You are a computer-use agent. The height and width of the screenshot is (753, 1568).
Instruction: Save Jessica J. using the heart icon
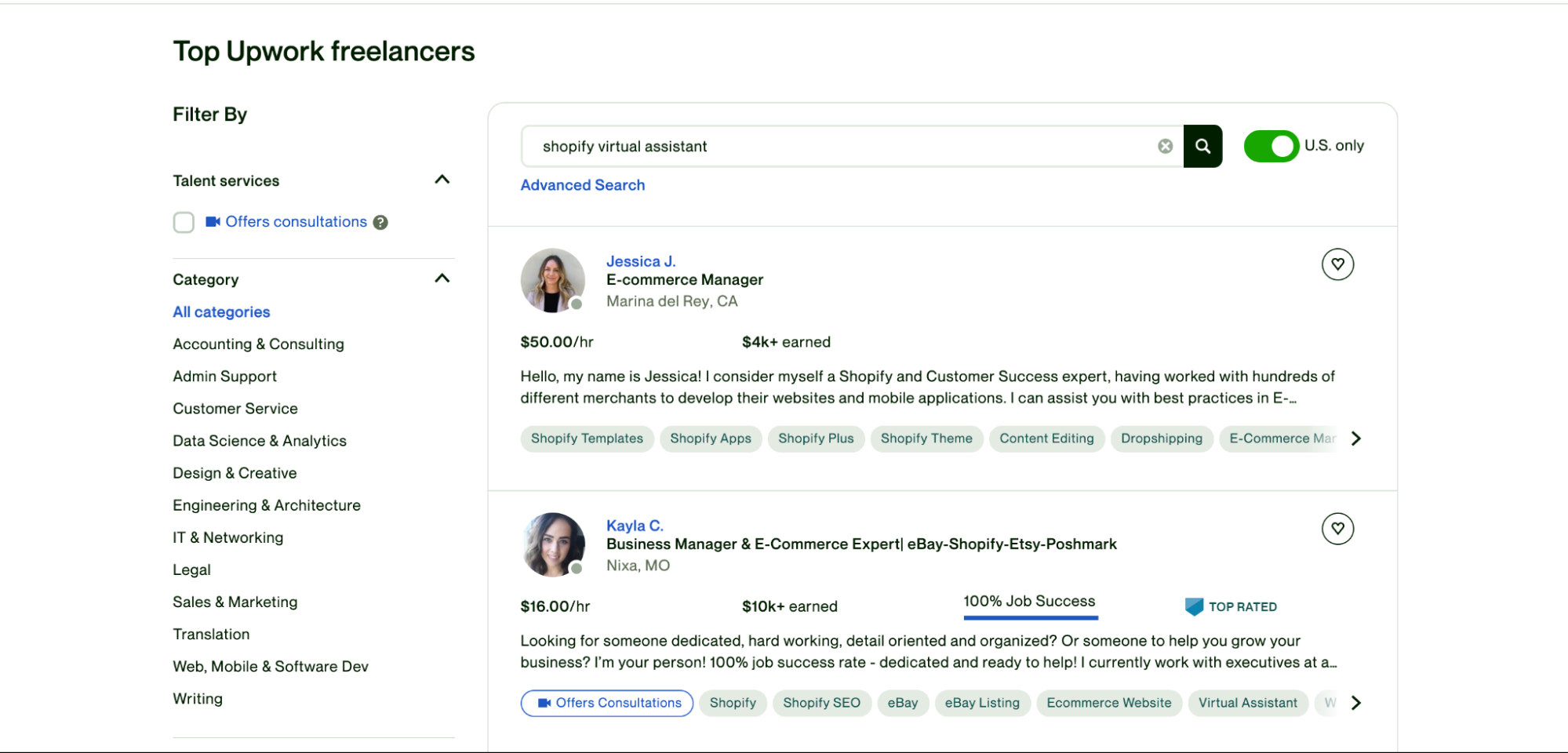click(x=1338, y=264)
